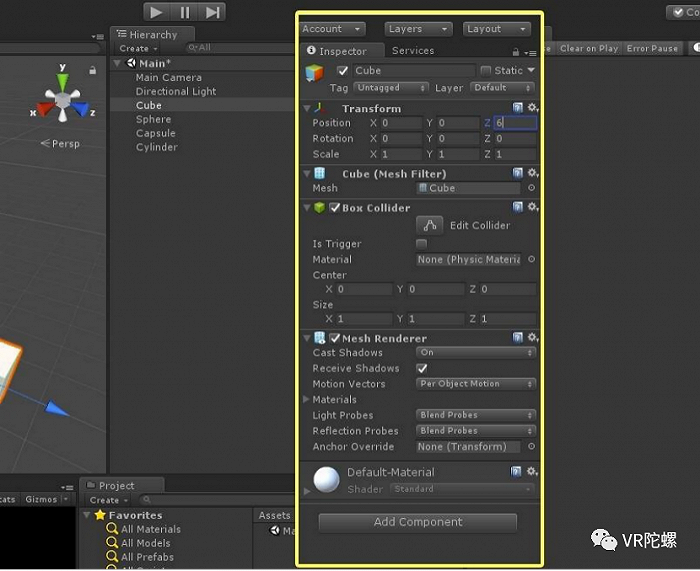Click the Cube GameObject icon in Inspector
The image size is (700, 571).
point(314,73)
